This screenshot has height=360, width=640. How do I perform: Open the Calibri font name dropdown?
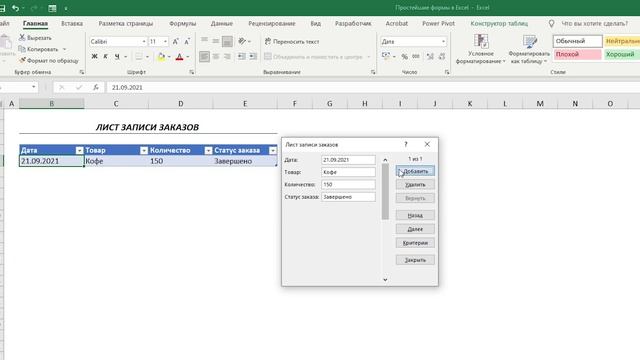pos(144,42)
